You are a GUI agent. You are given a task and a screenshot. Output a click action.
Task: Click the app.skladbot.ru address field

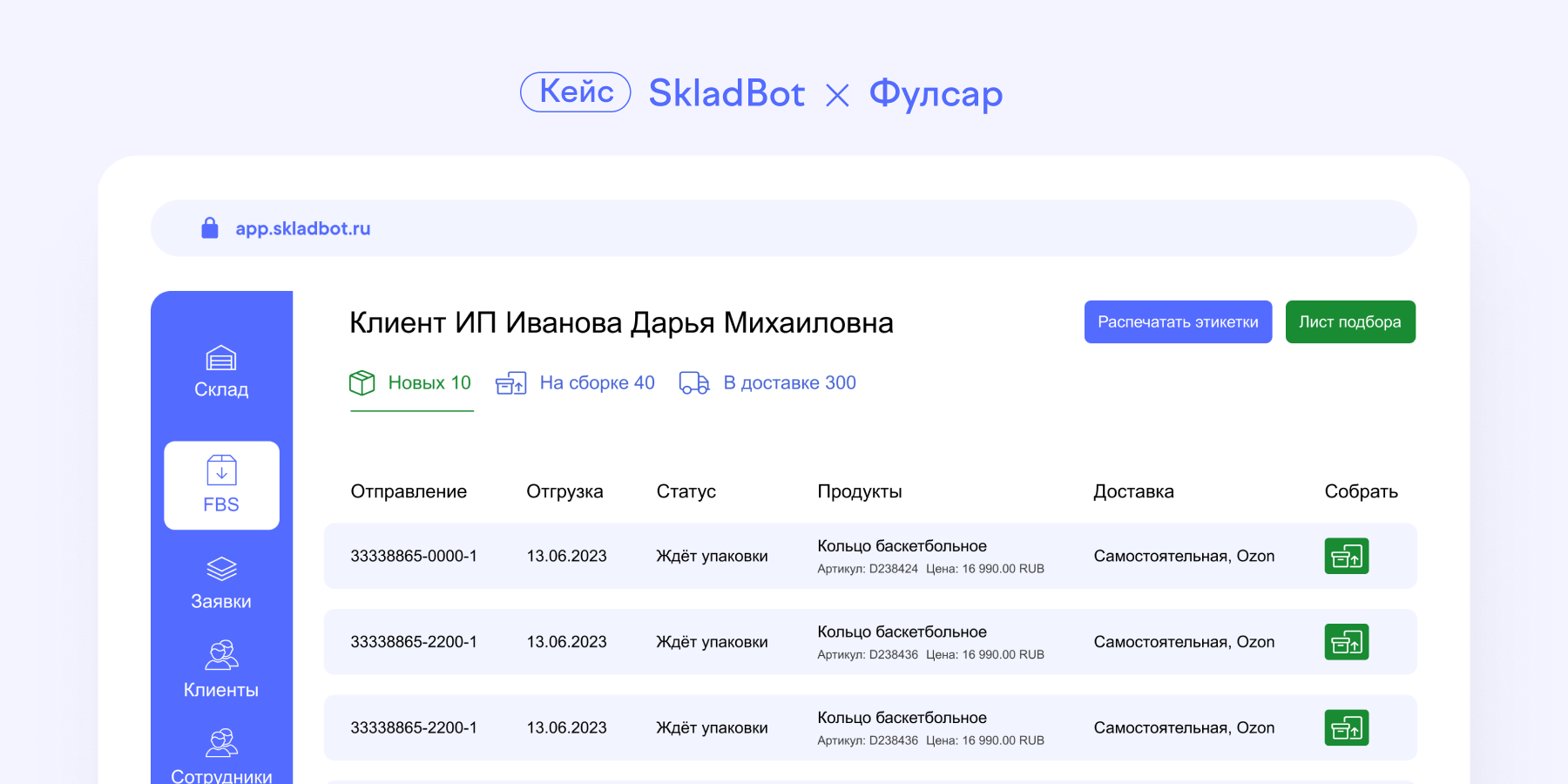pos(784,228)
